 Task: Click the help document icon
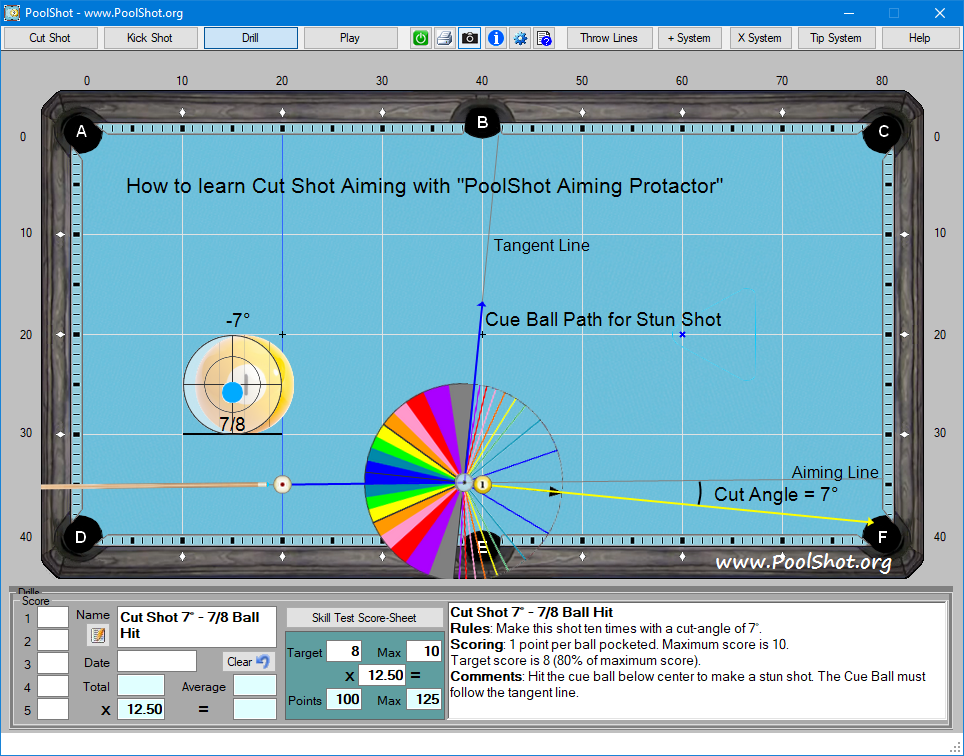tap(544, 38)
